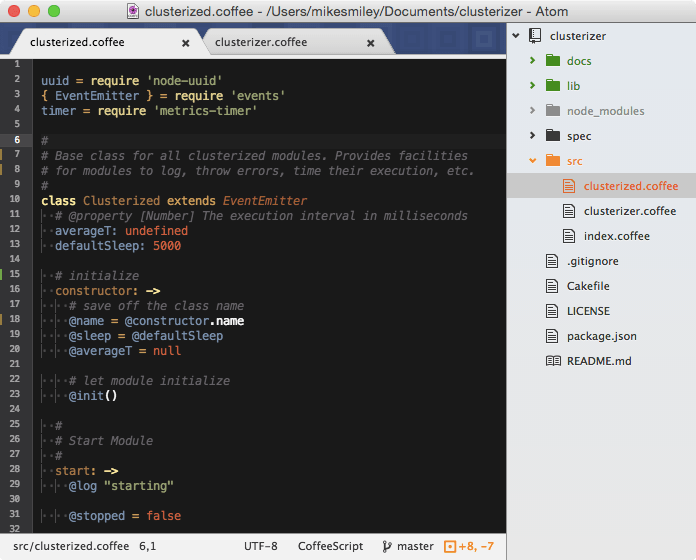The image size is (696, 560).
Task: Expand the spec folder chevron
Action: click(533, 135)
